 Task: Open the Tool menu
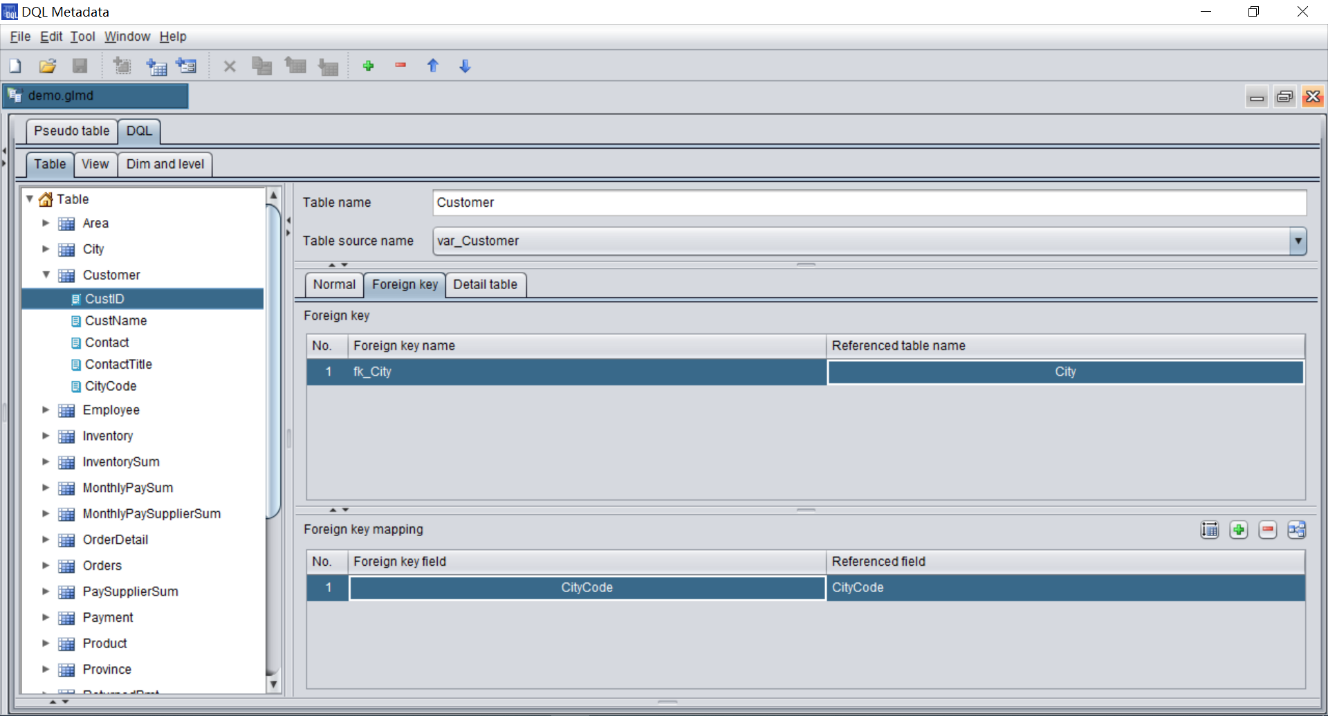83,37
